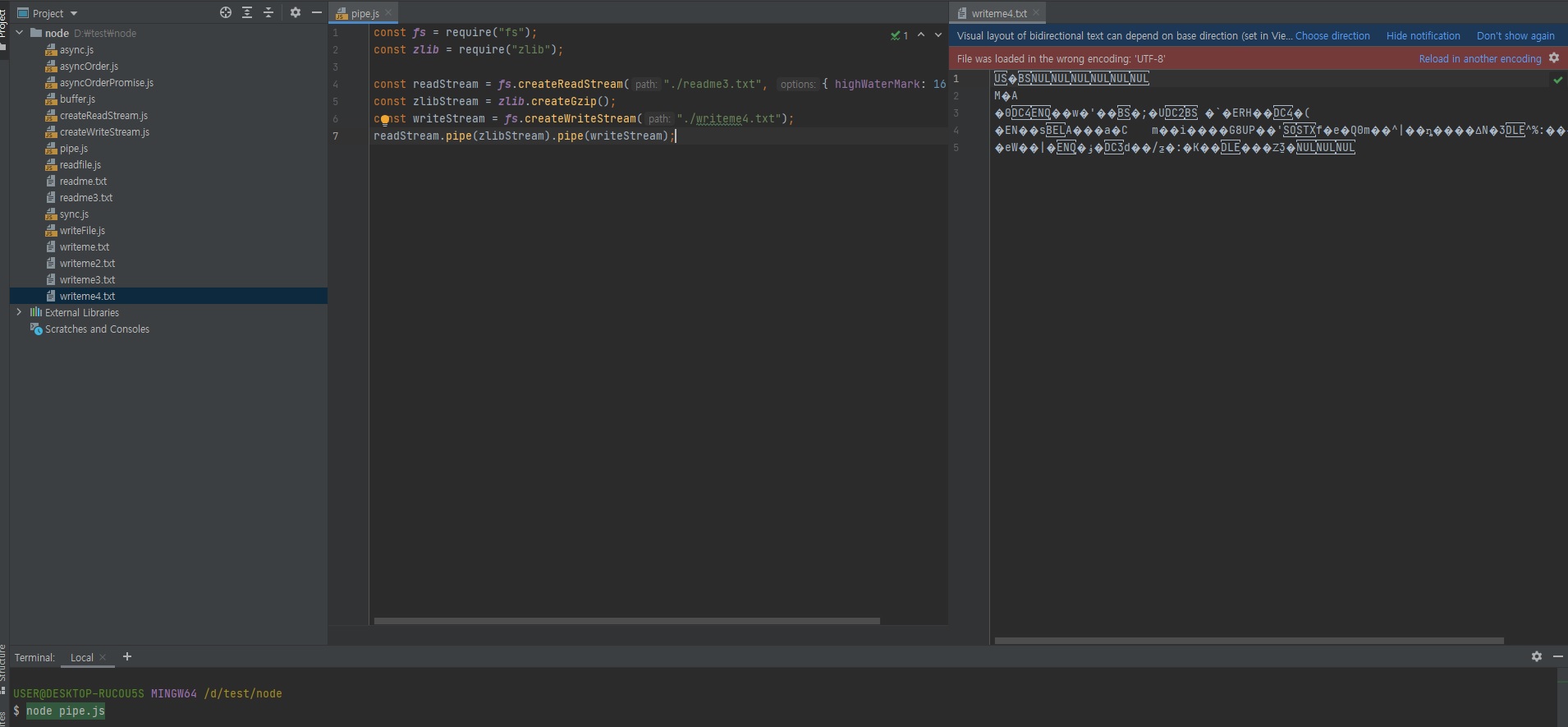Place cursor on line 1 require("fs") code
The image size is (1568, 727).
click(491, 33)
